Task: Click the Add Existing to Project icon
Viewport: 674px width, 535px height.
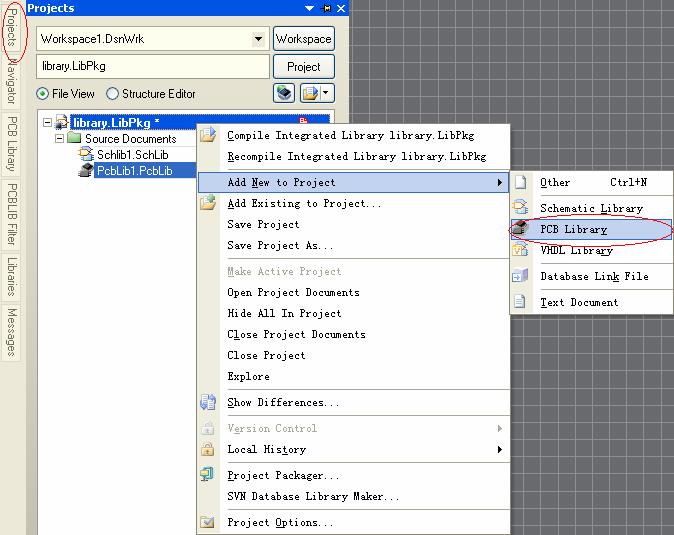Action: click(208, 202)
